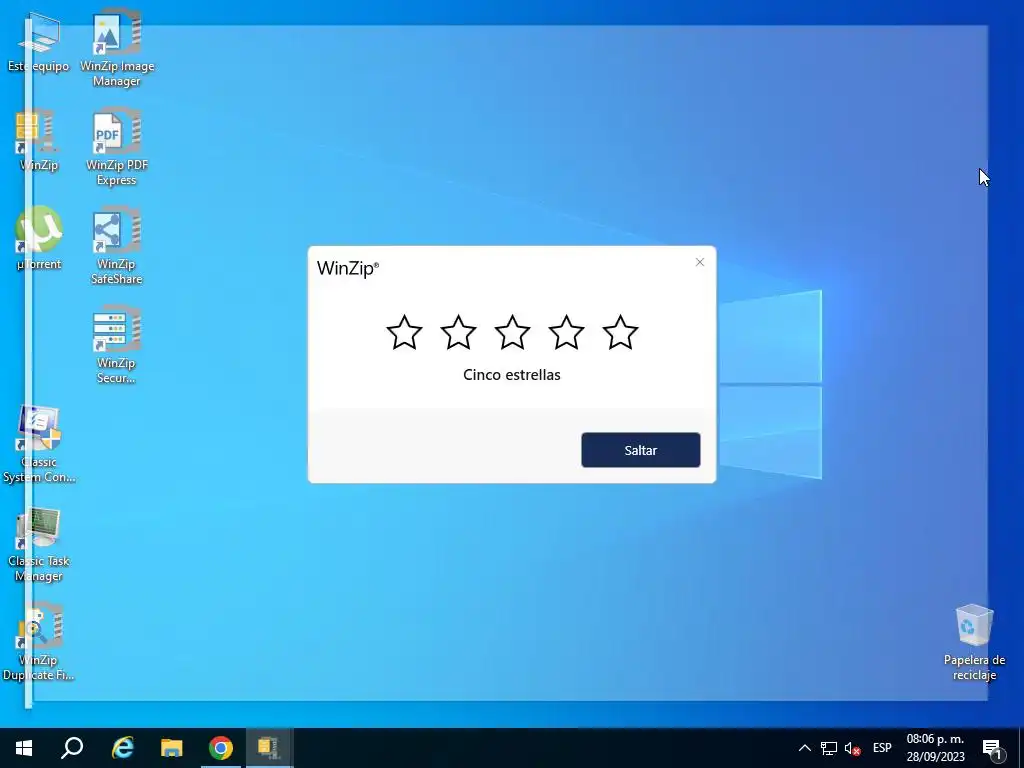The width and height of the screenshot is (1024, 768).
Task: Select WinZip PDF Express shortcut
Action: [117, 148]
